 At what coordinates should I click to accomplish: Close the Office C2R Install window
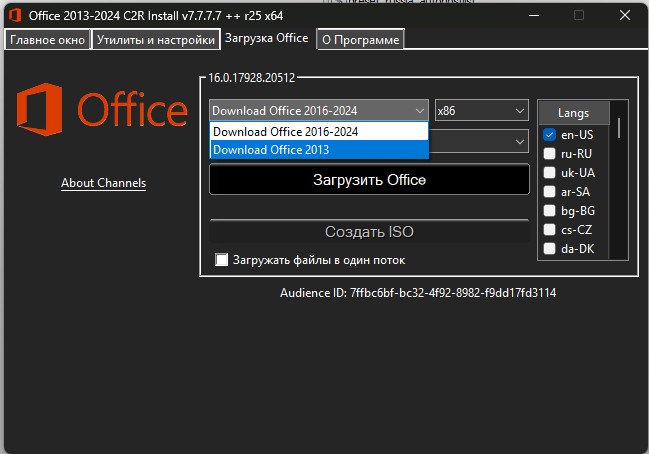pyautogui.click(x=625, y=15)
